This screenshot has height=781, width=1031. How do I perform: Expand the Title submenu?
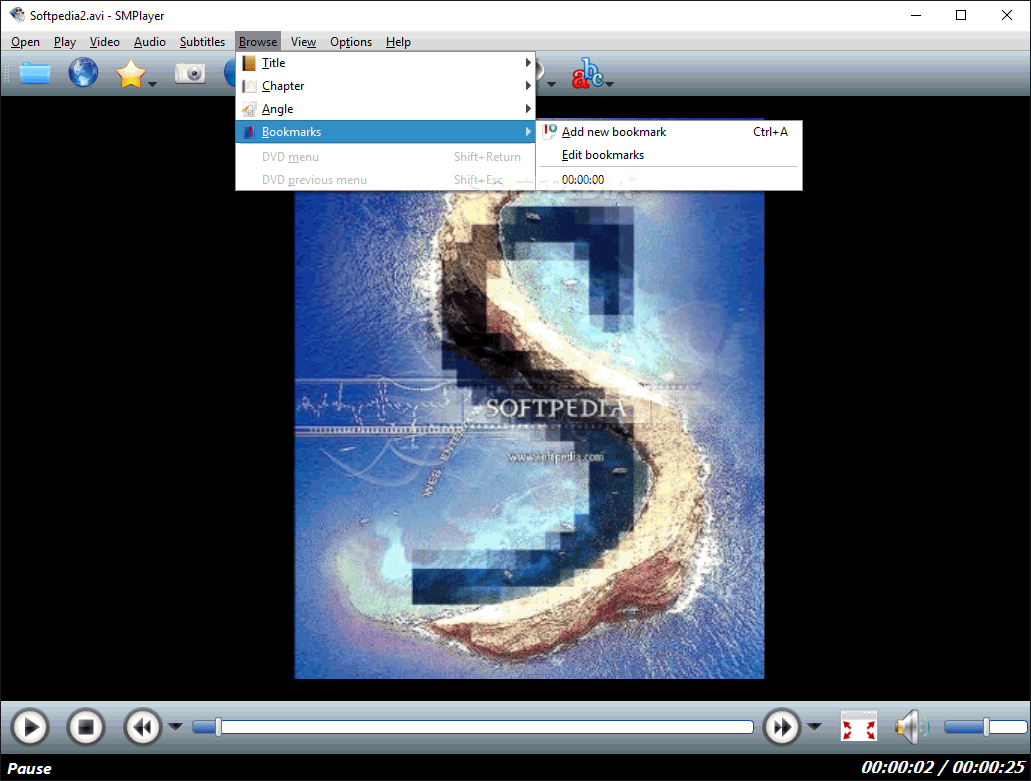point(385,62)
